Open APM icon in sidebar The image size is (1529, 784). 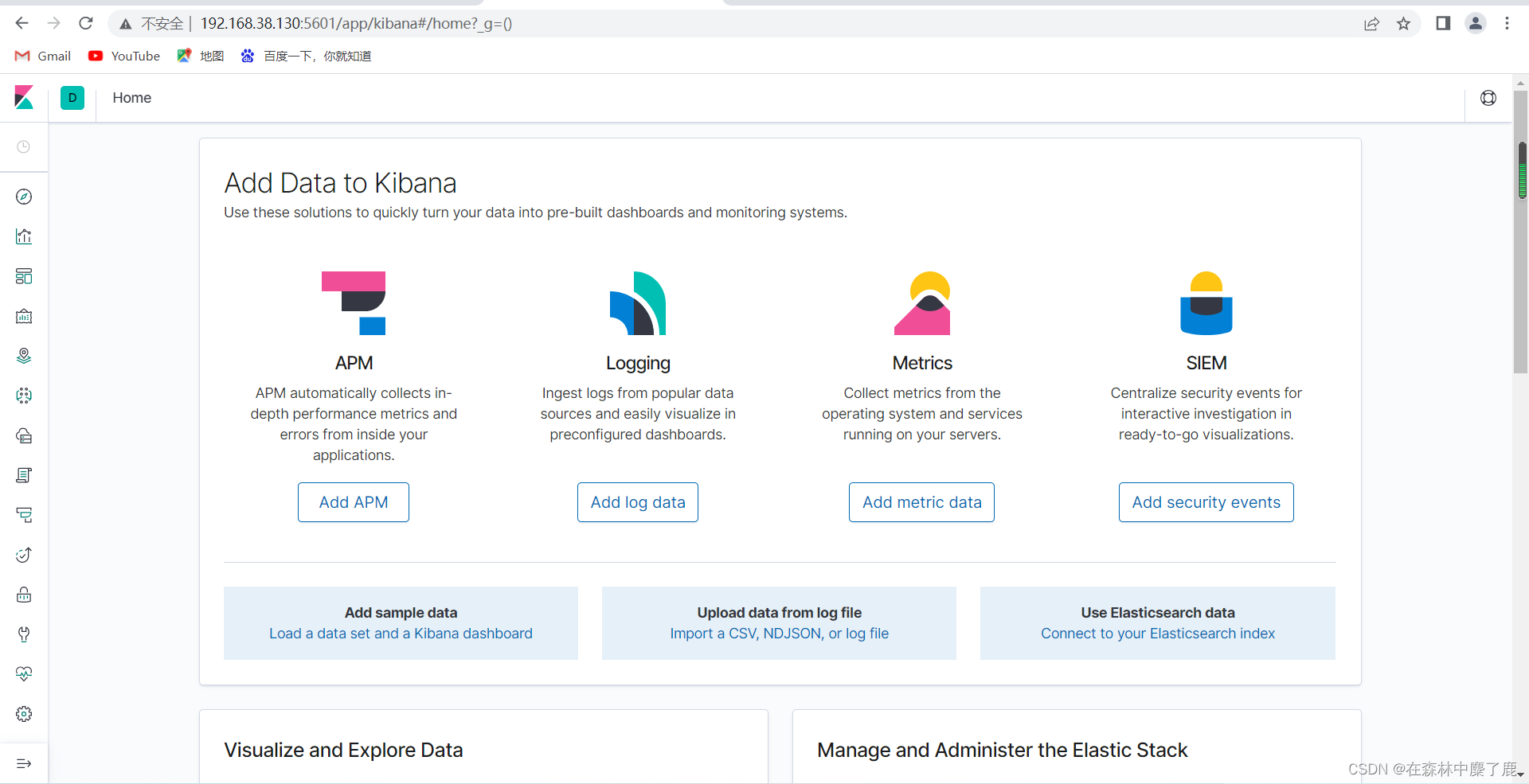point(24,515)
